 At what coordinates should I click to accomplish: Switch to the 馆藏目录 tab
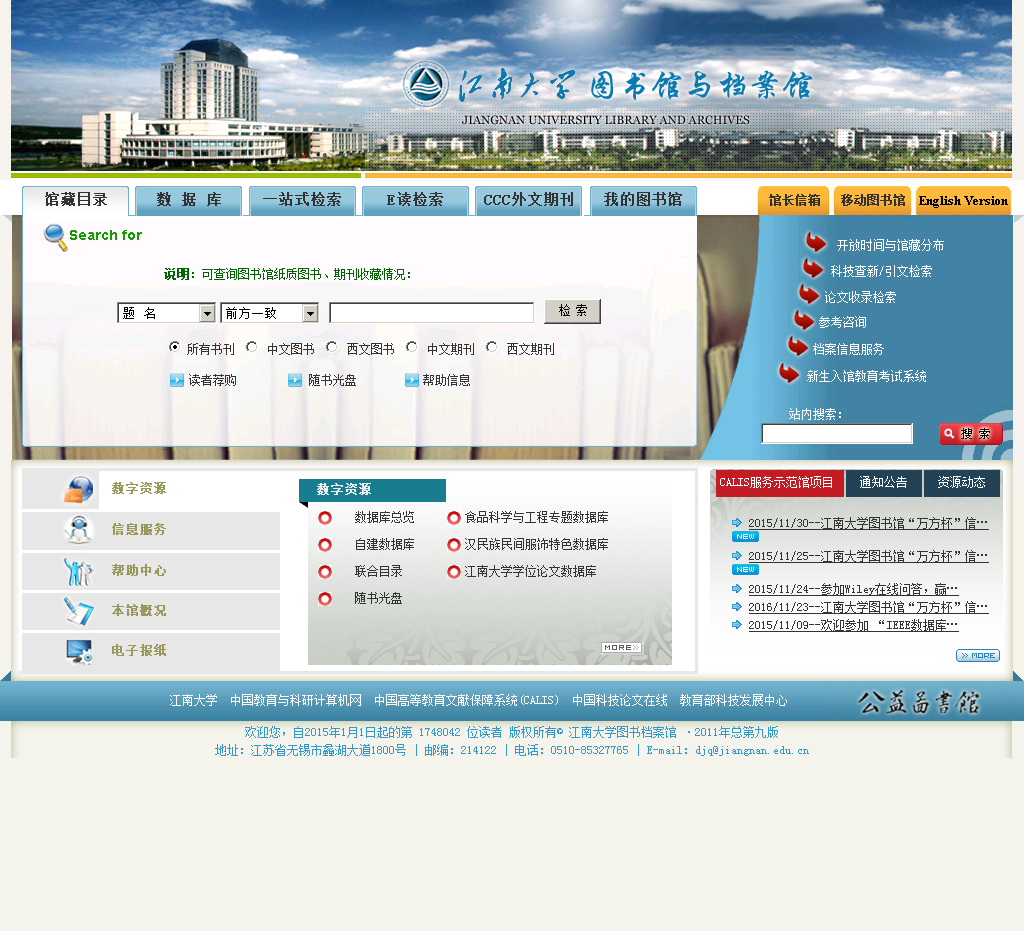pyautogui.click(x=76, y=200)
